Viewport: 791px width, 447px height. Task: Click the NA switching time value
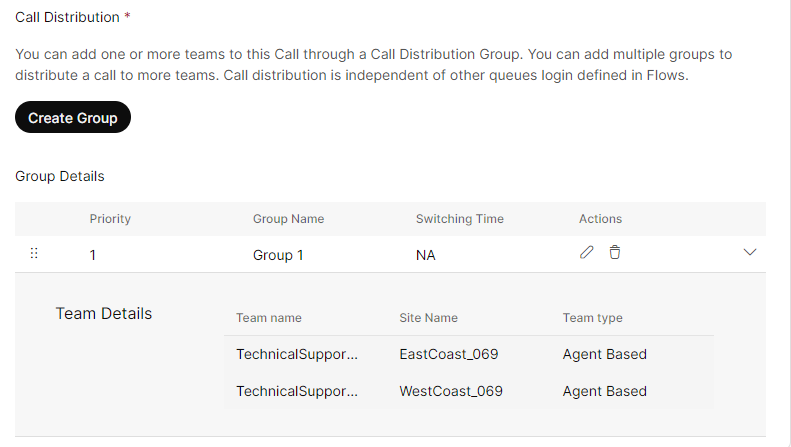[426, 255]
